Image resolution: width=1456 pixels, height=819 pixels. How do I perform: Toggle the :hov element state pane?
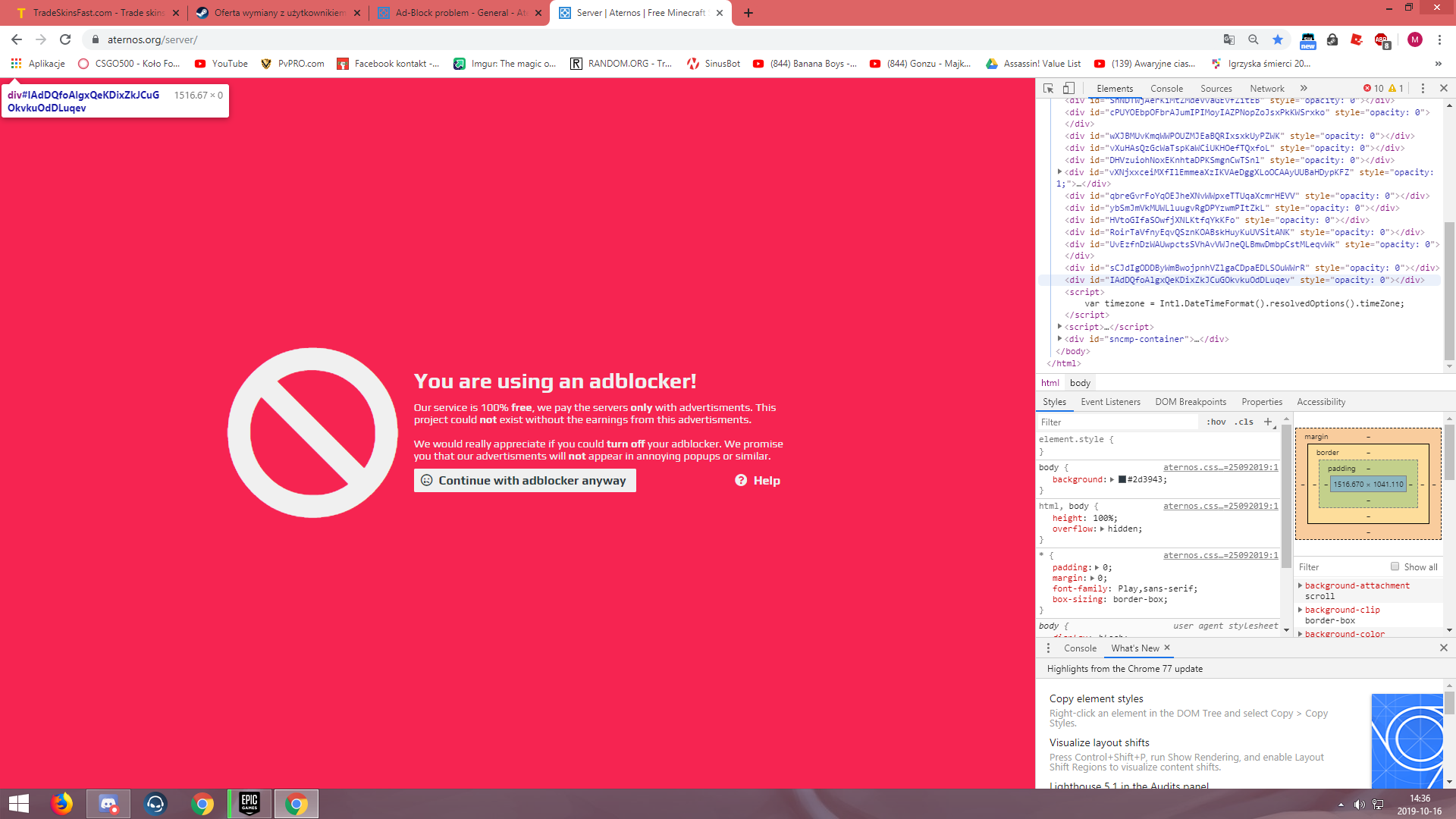pos(1216,422)
